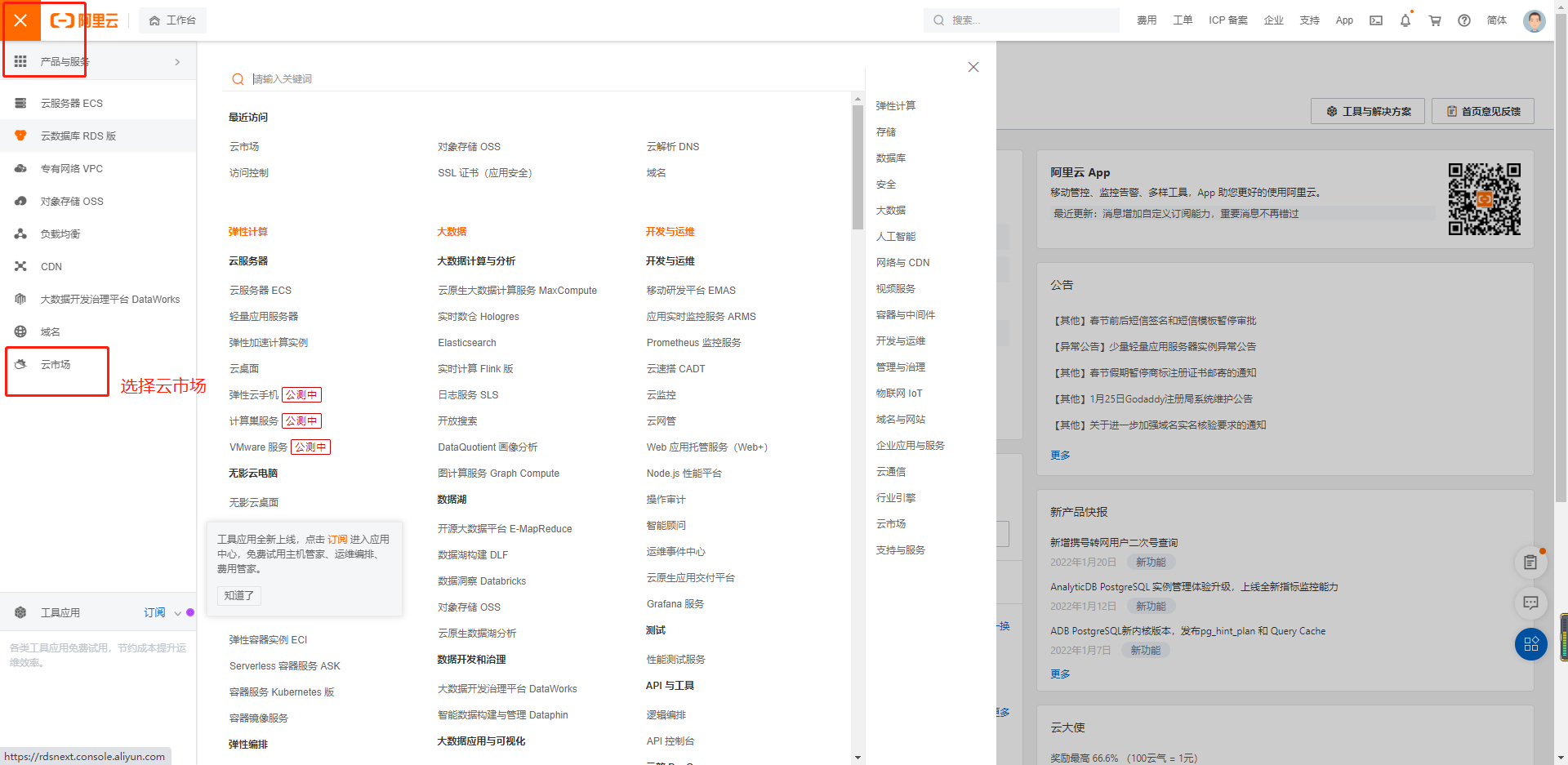
Task: Jump to 数据库 category in right index
Action: [x=891, y=158]
